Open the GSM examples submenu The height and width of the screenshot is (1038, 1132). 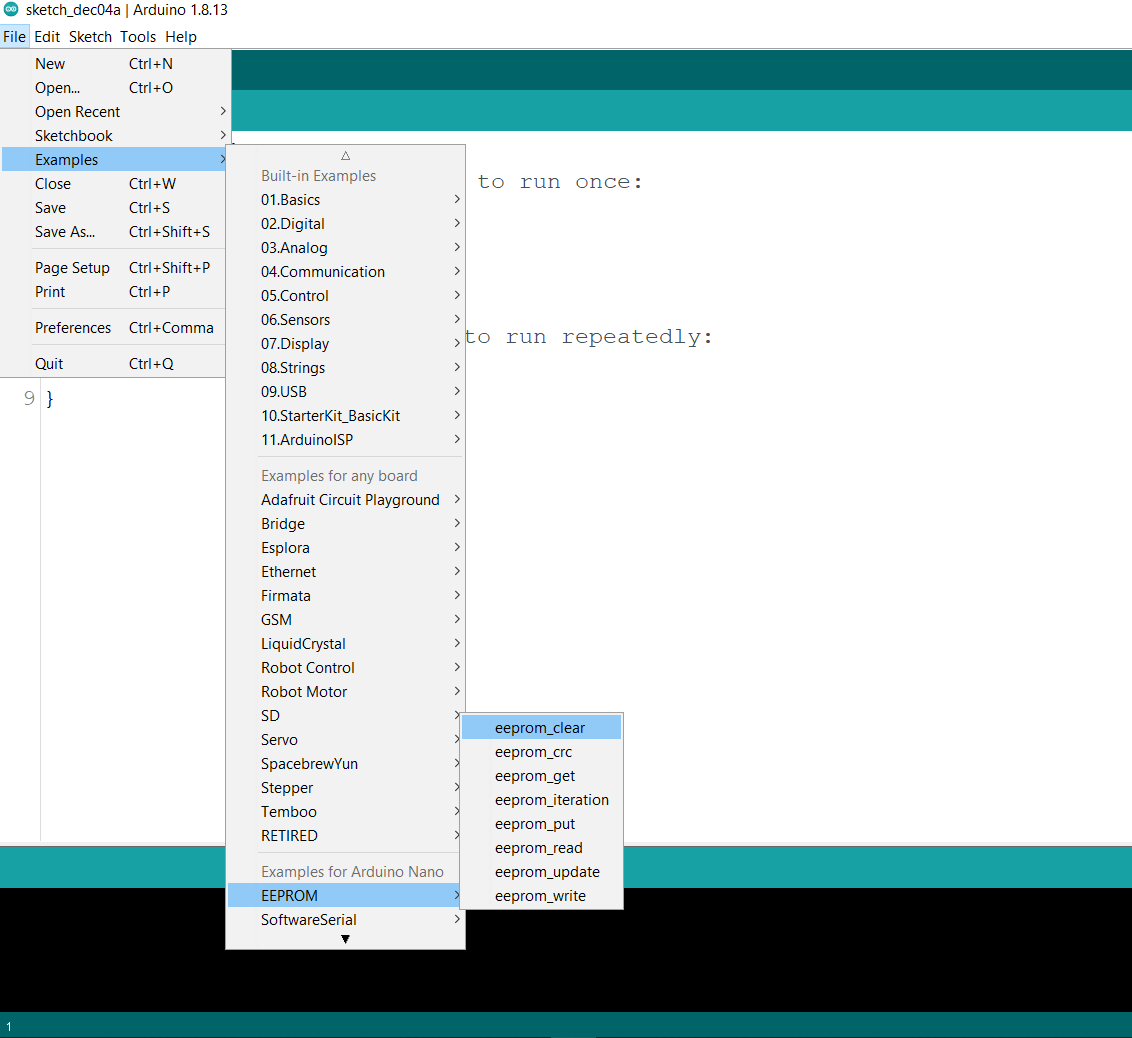[345, 619]
